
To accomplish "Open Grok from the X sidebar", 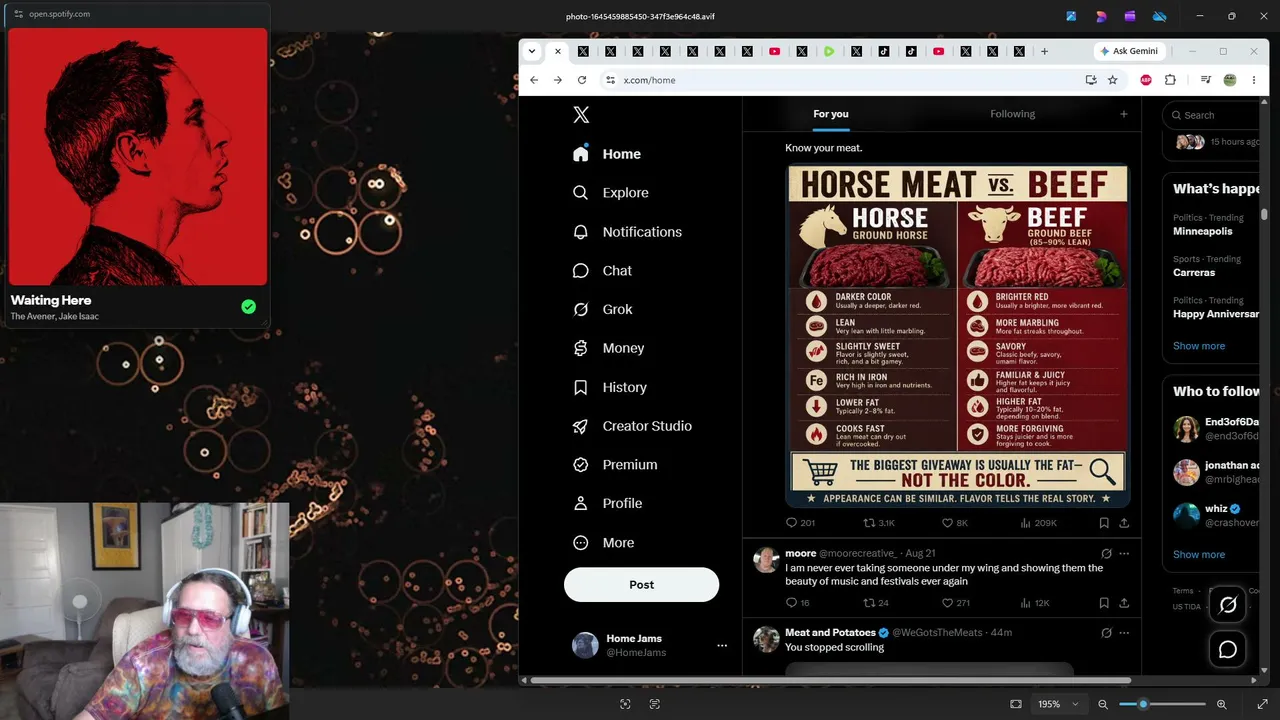I will 602,310.
